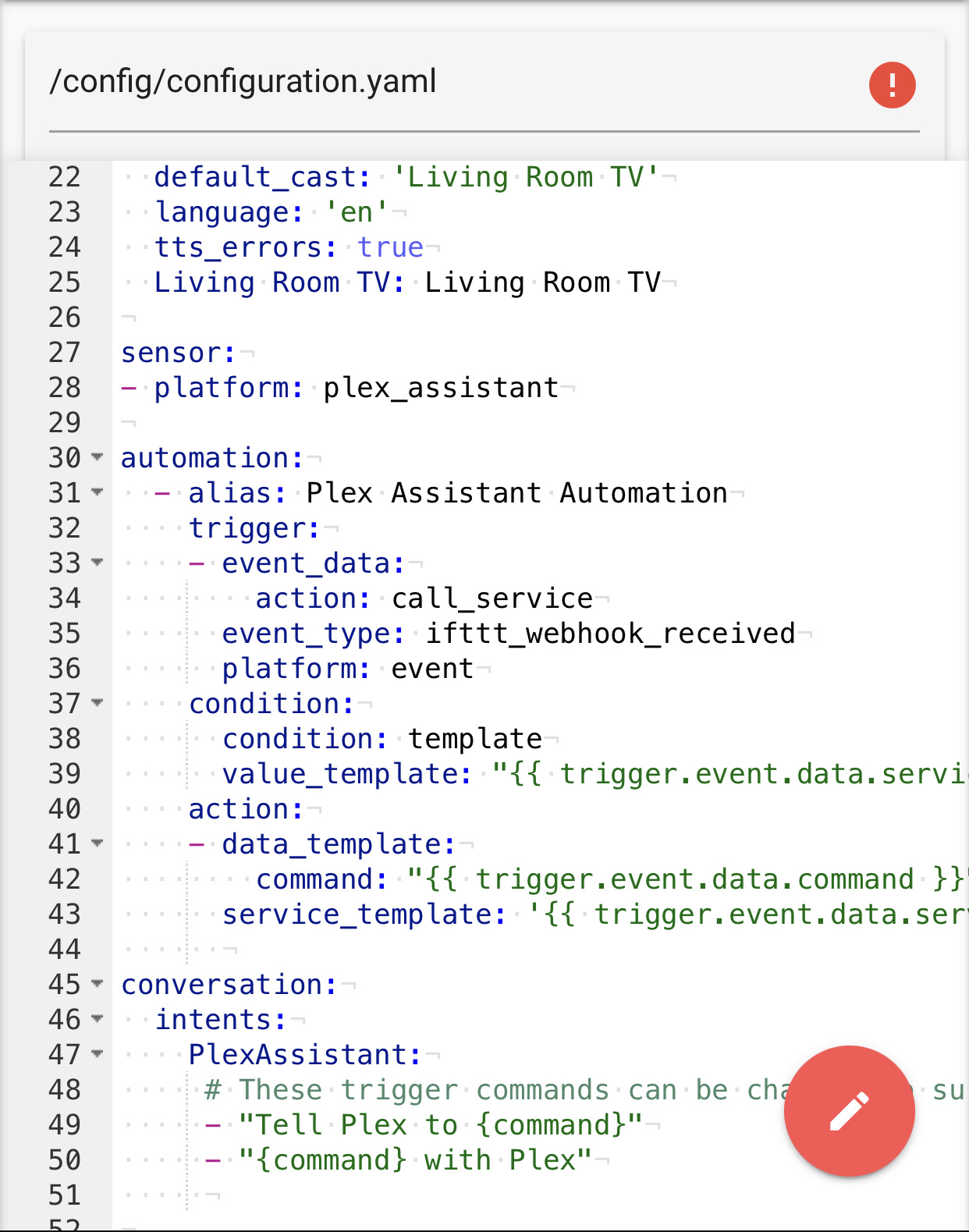Click the trigger: key on line 32
This screenshot has height=1232, width=969.
click(x=254, y=528)
